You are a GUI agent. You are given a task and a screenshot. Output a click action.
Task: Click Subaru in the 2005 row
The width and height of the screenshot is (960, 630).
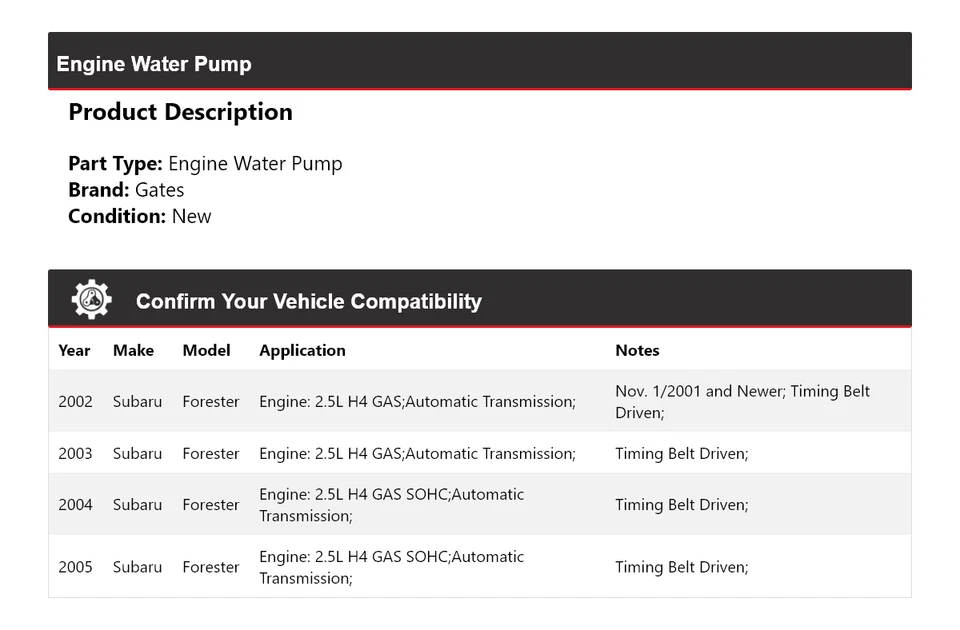click(x=137, y=567)
